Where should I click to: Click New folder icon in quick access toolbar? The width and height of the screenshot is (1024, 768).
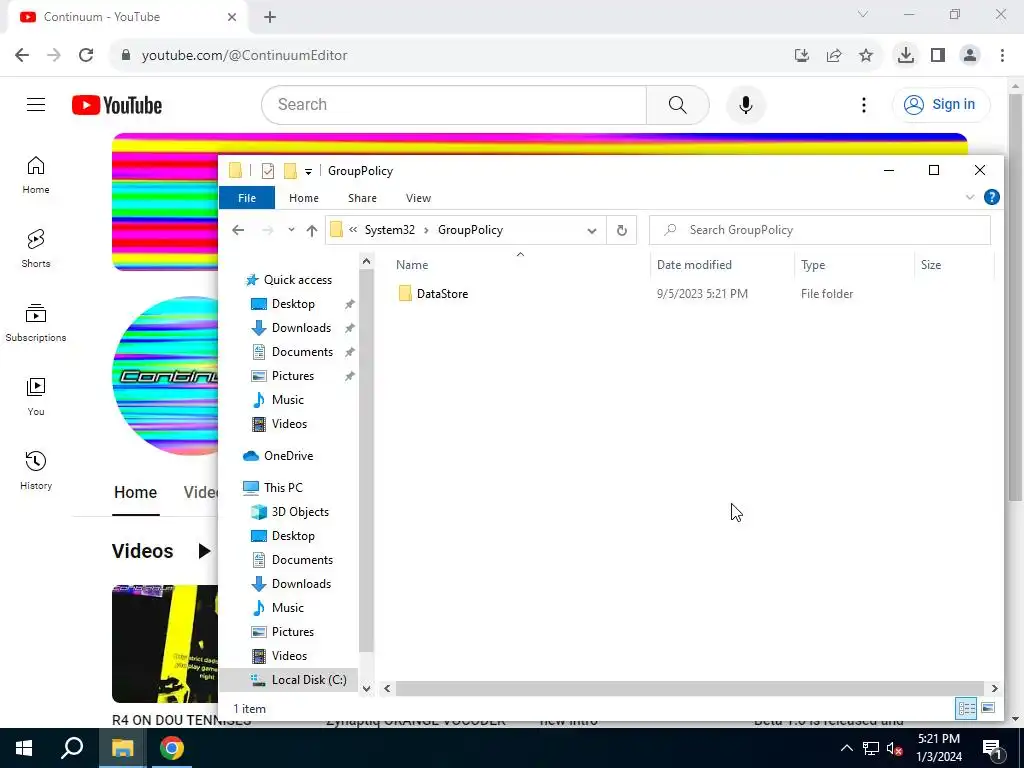pos(291,171)
